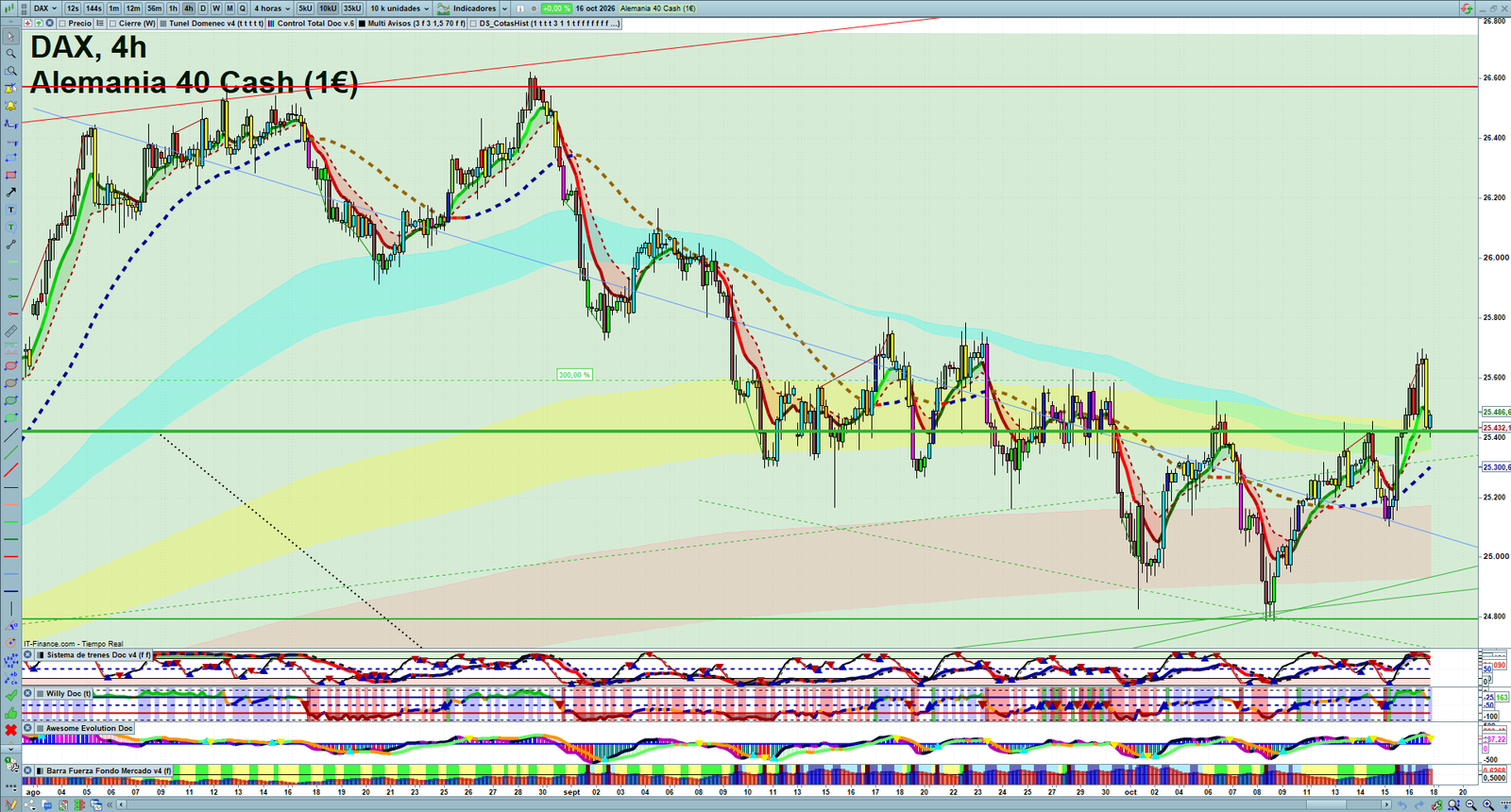Image resolution: width=1511 pixels, height=812 pixels.
Task: Select the 35kU units preset
Action: pyautogui.click(x=352, y=8)
